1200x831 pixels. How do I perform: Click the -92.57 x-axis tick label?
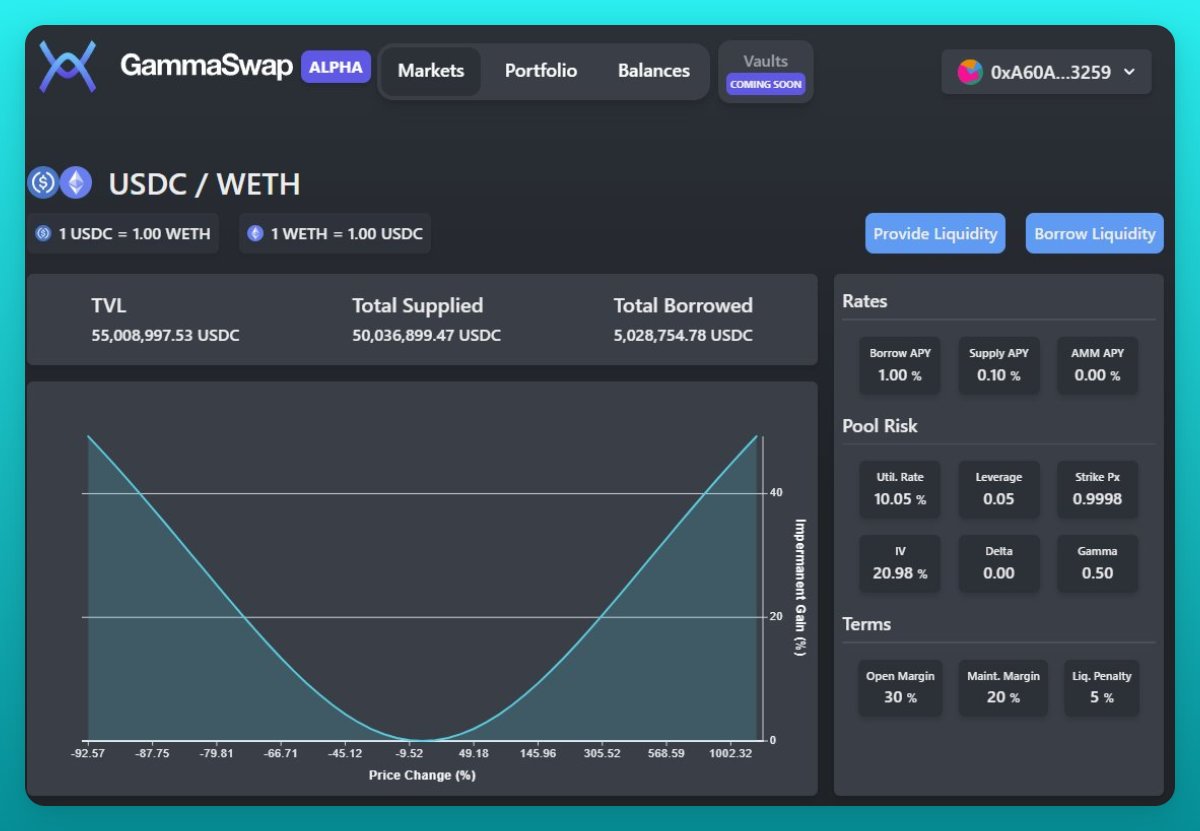89,754
